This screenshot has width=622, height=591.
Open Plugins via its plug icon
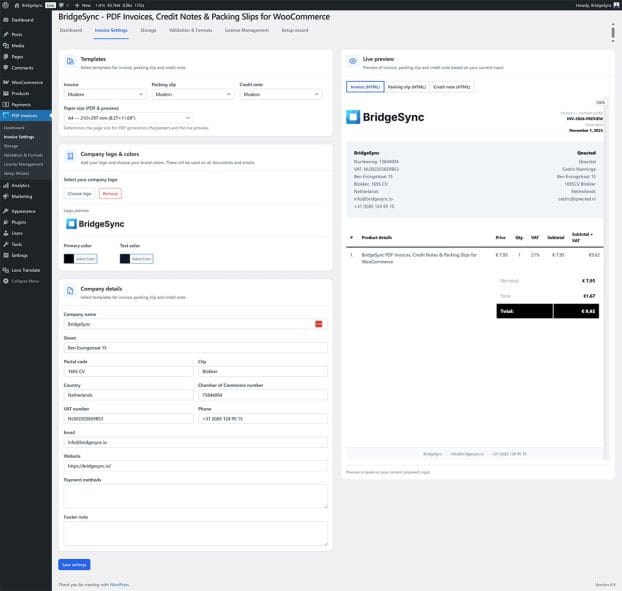6,222
